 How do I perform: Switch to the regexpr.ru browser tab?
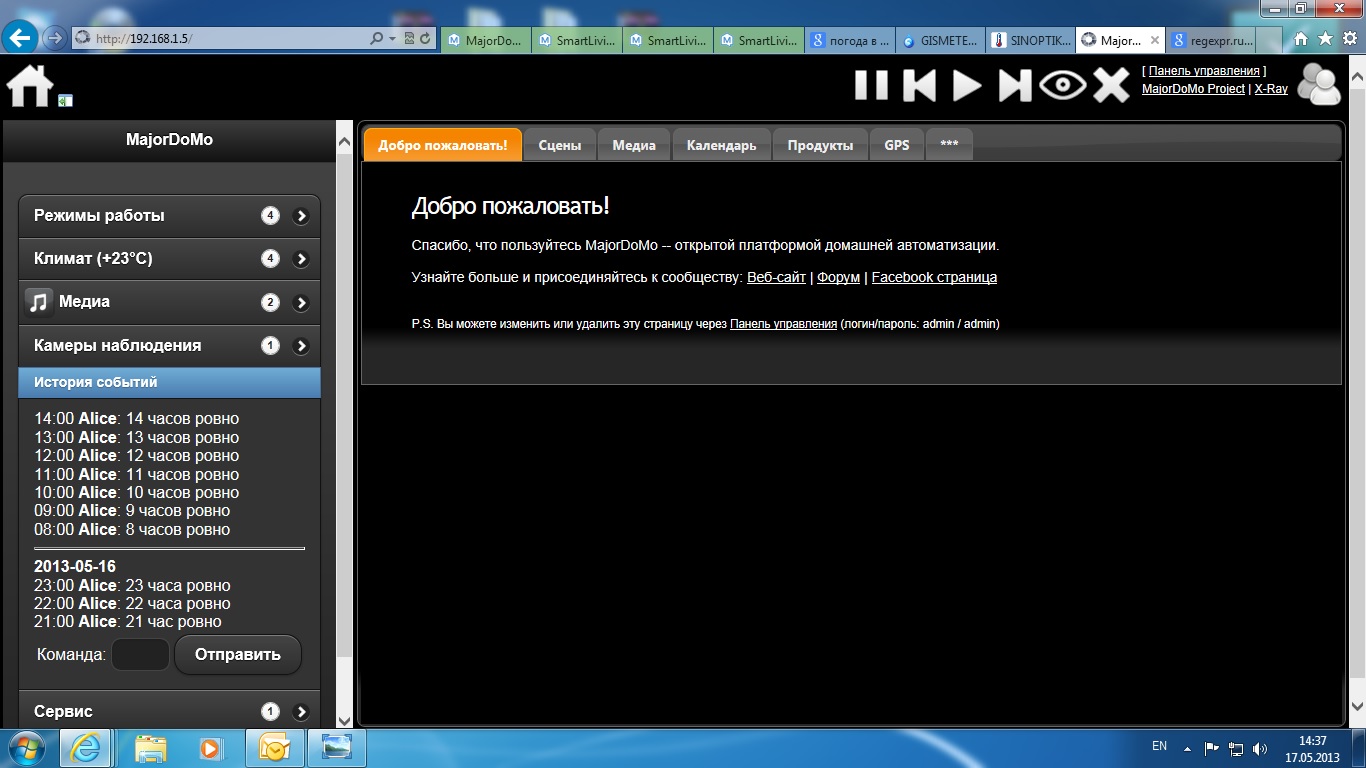[x=1212, y=40]
